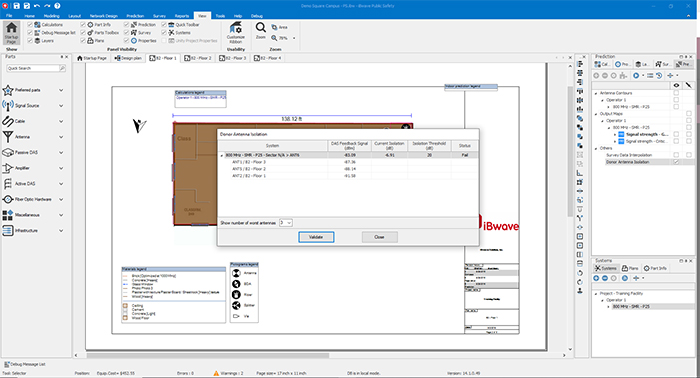Open the Network Design ribbon tab
700x378 pixels.
(x=104, y=16)
